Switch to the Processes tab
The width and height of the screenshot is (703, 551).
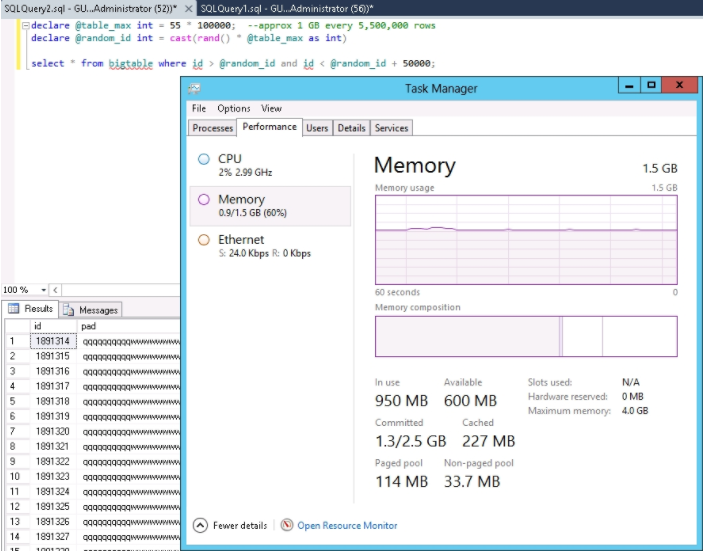[212, 128]
